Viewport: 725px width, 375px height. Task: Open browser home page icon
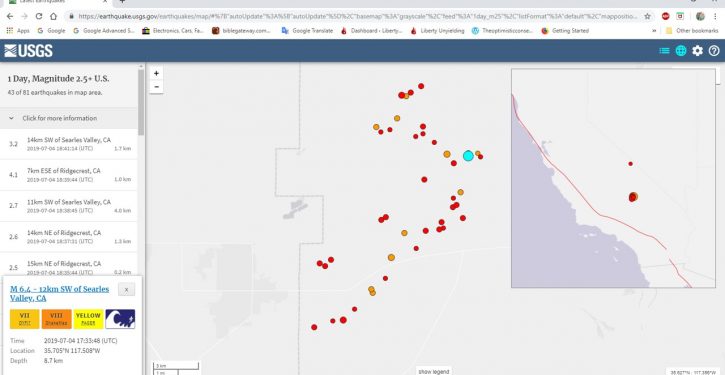(x=53, y=16)
